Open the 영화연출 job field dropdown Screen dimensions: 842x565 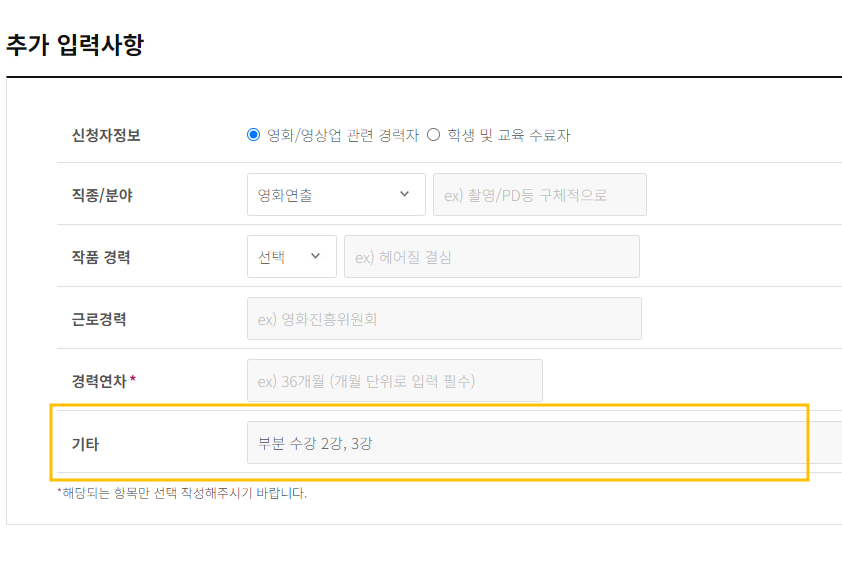point(336,194)
